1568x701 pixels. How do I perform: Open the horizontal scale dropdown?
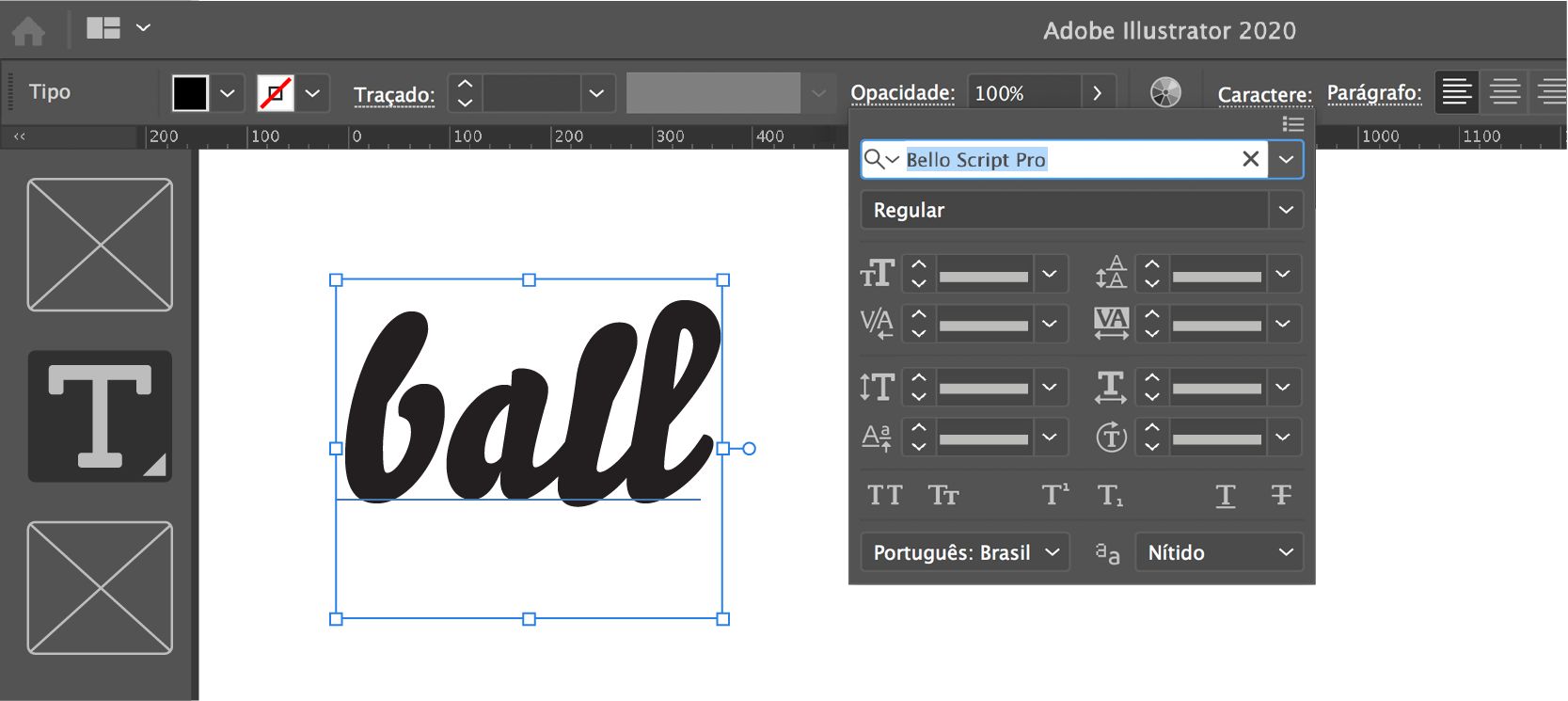(x=1283, y=387)
